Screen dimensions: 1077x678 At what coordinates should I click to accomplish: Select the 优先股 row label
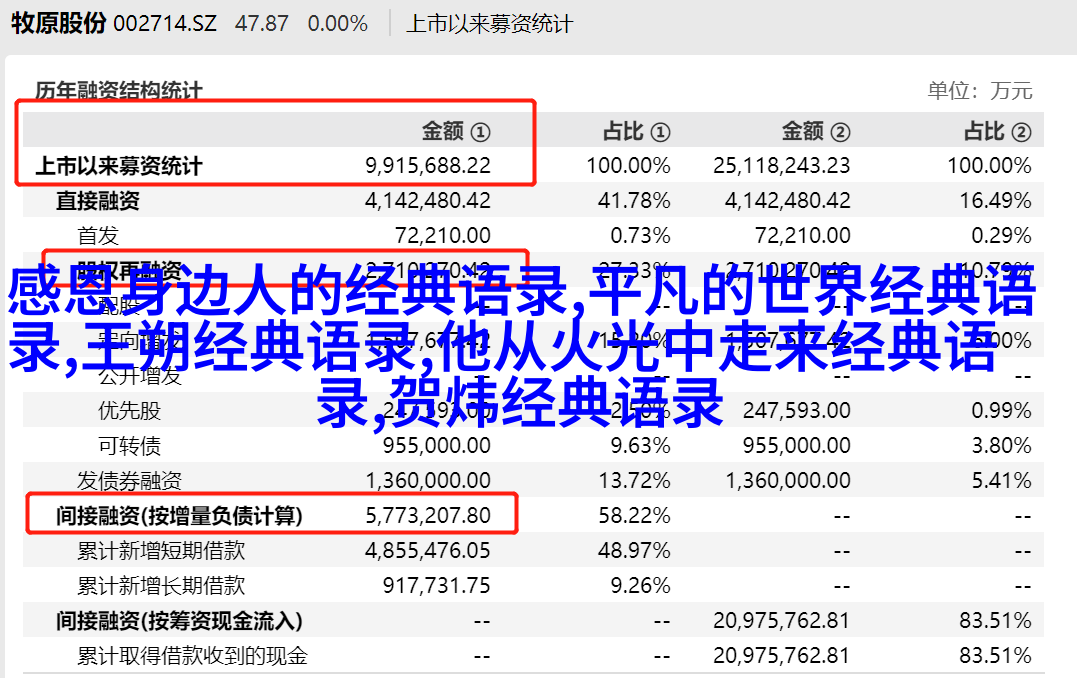(129, 411)
